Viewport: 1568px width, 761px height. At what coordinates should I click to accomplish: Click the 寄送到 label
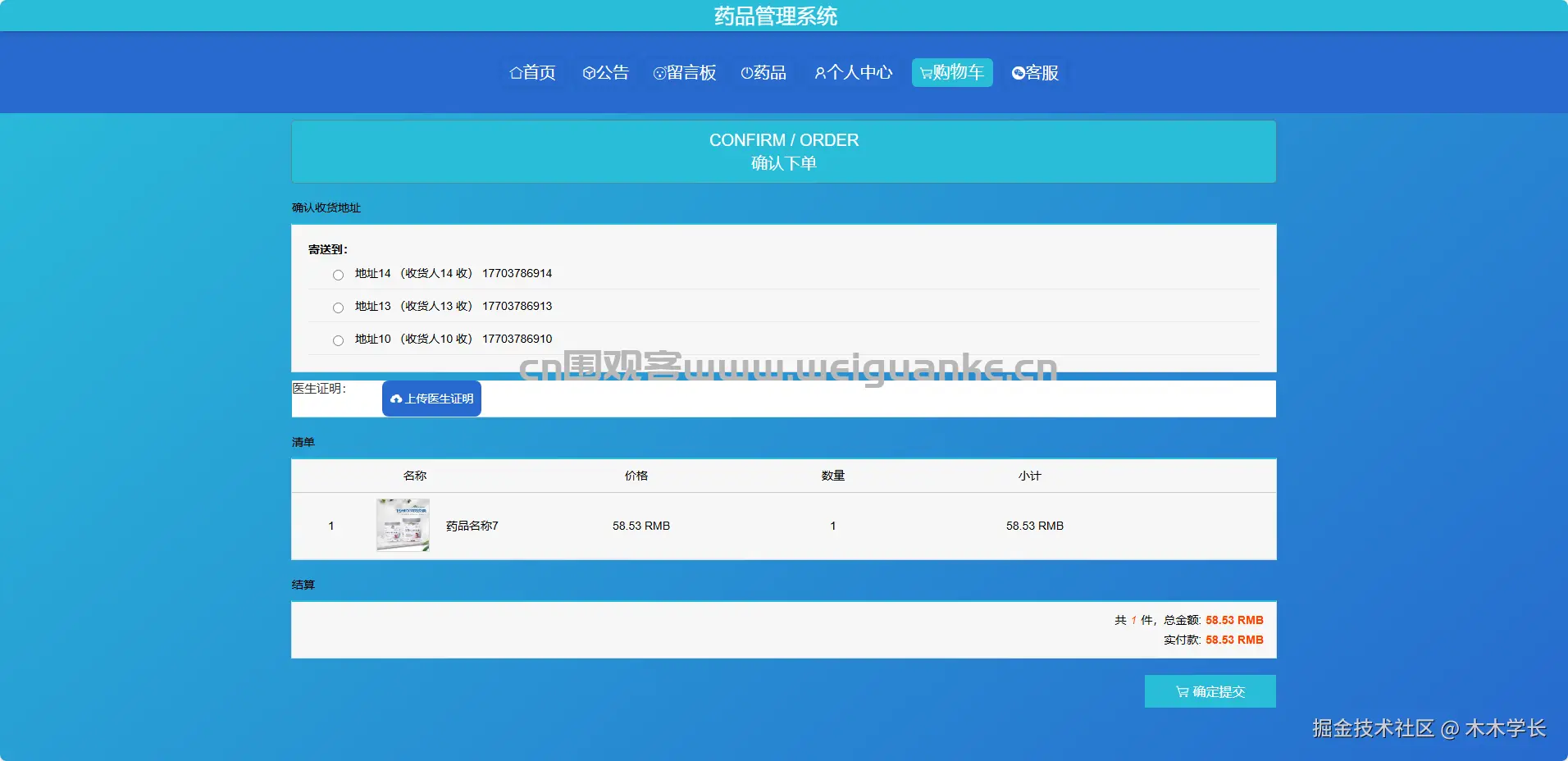pyautogui.click(x=328, y=249)
